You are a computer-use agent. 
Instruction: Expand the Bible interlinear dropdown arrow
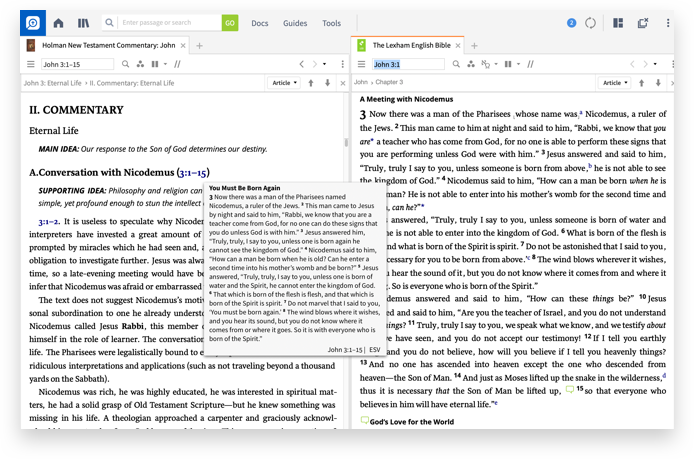[x=496, y=64]
